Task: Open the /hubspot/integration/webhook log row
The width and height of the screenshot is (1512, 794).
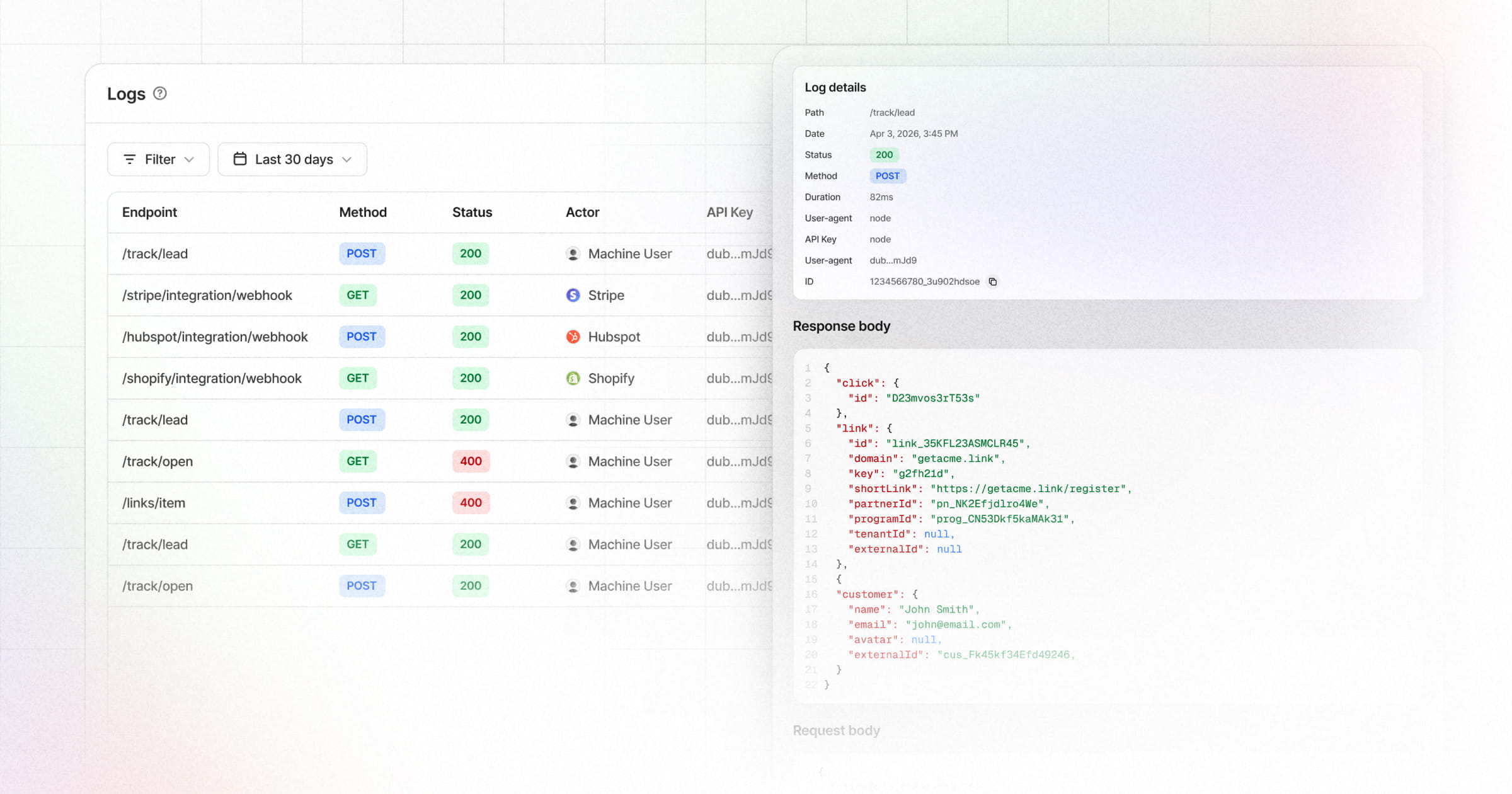Action: (x=440, y=337)
